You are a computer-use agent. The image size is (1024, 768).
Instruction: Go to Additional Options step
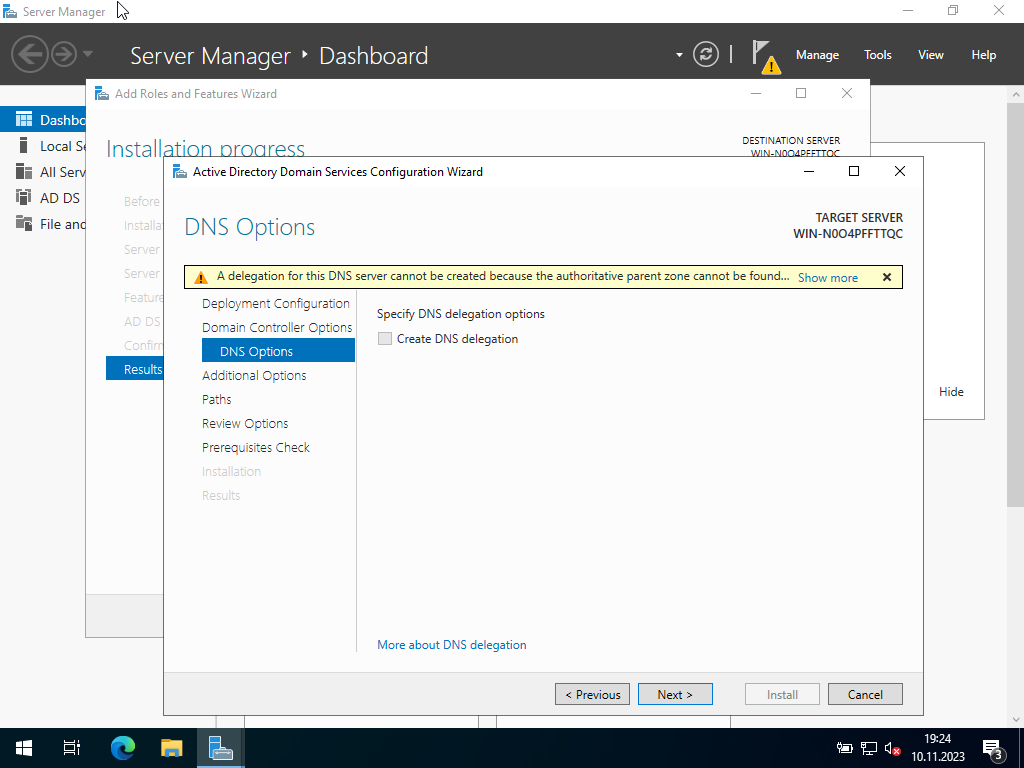tap(254, 376)
